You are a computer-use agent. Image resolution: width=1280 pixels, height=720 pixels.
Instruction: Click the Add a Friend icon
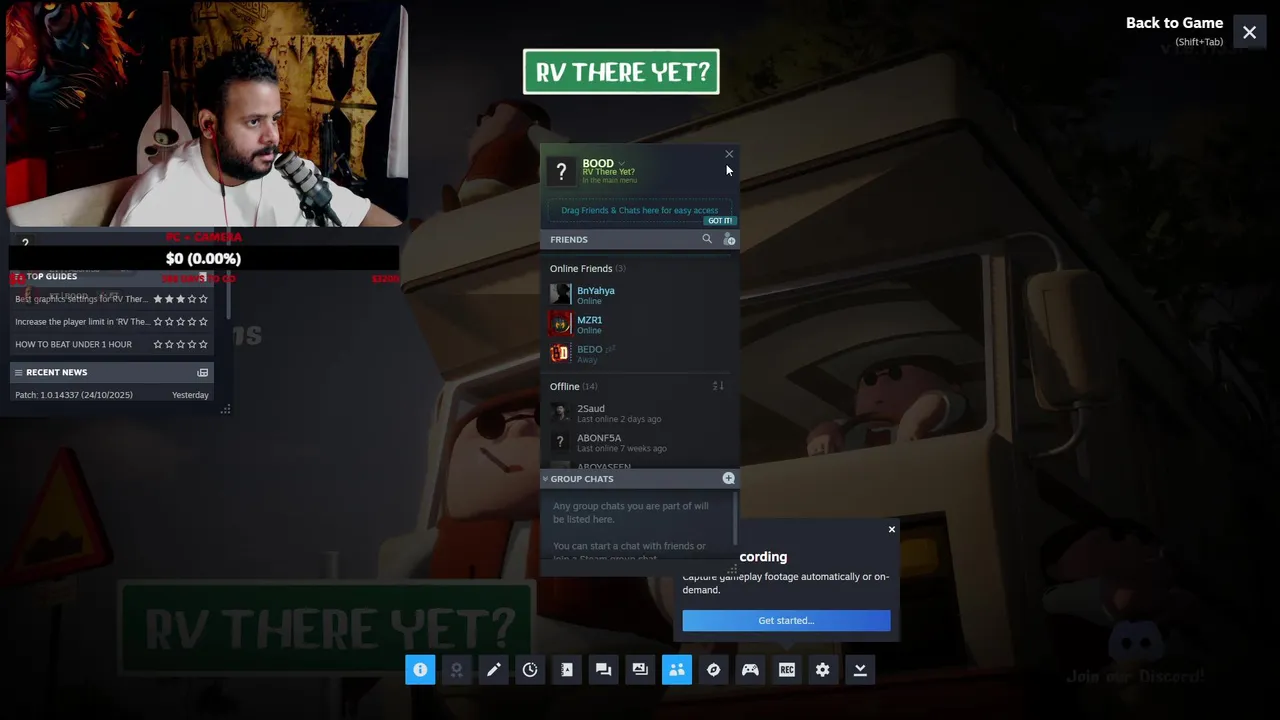coord(729,239)
